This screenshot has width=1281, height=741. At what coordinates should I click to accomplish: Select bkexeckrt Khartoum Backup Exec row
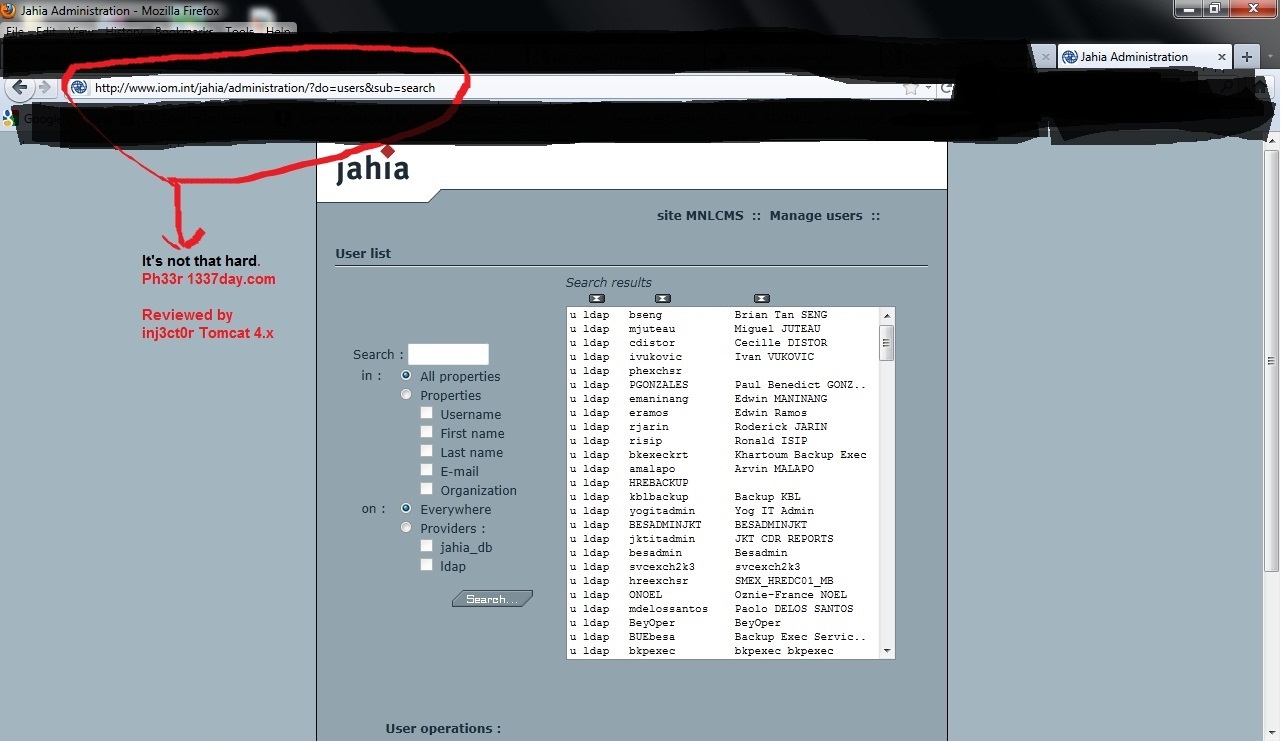click(x=722, y=455)
